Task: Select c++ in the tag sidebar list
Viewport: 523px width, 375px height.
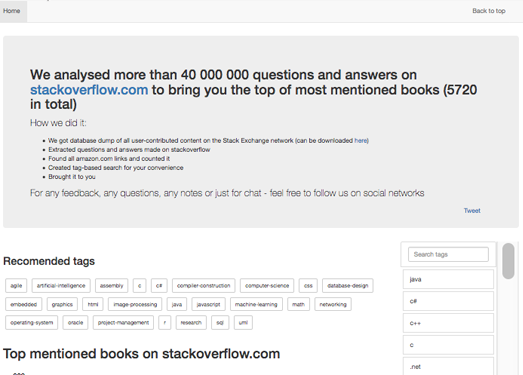Action: tap(448, 323)
